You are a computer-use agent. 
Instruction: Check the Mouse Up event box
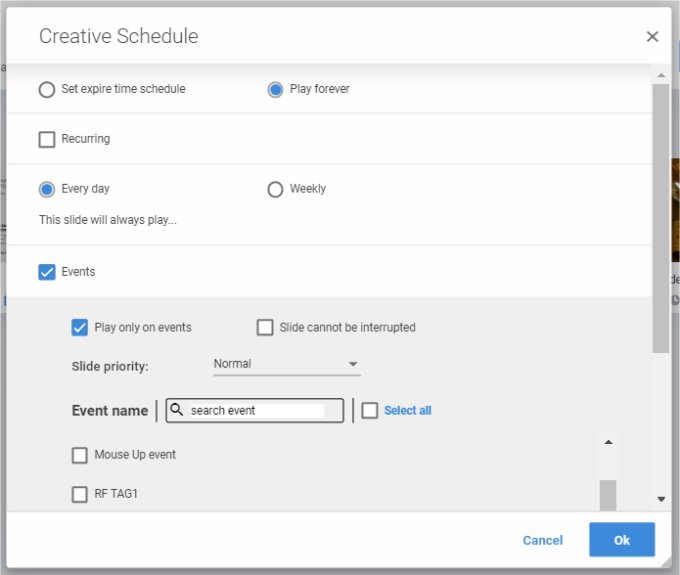coord(79,455)
